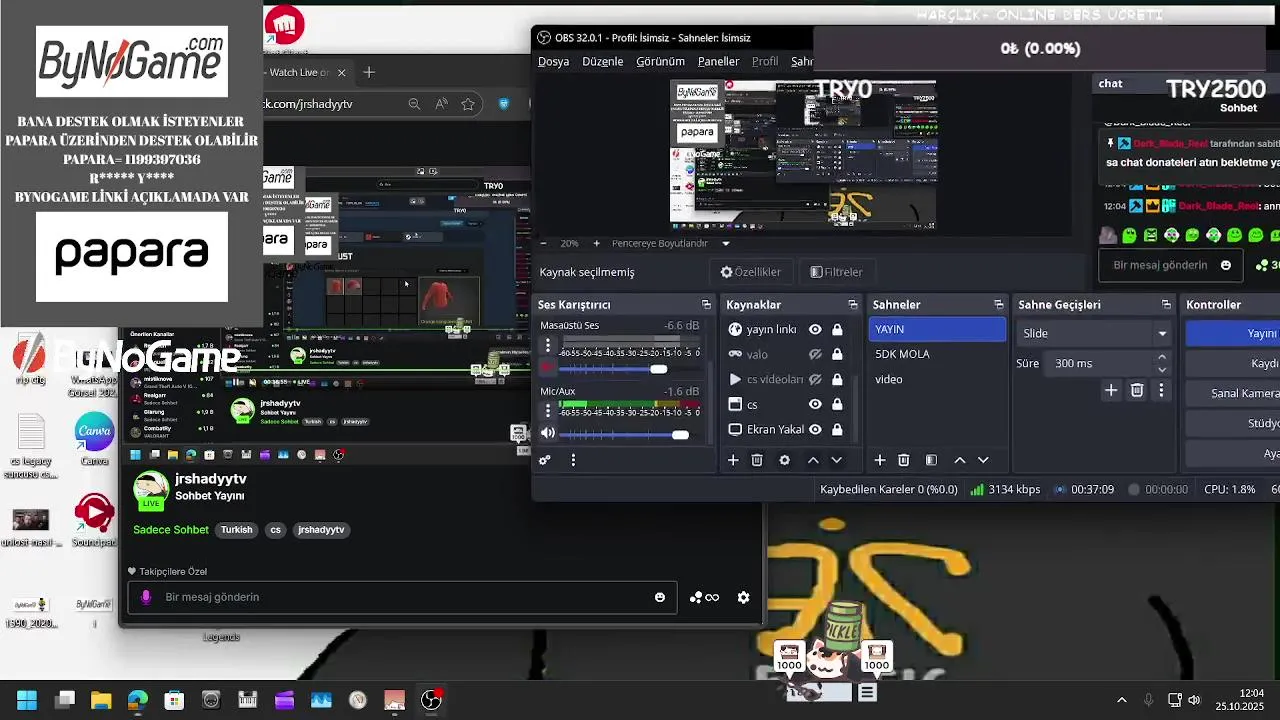Open the Düzenle menu
The height and width of the screenshot is (720, 1280).
coord(602,61)
